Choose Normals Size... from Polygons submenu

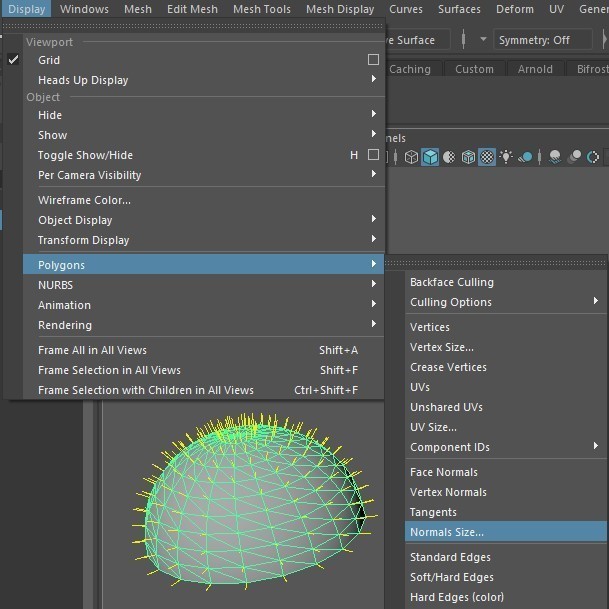click(x=447, y=532)
